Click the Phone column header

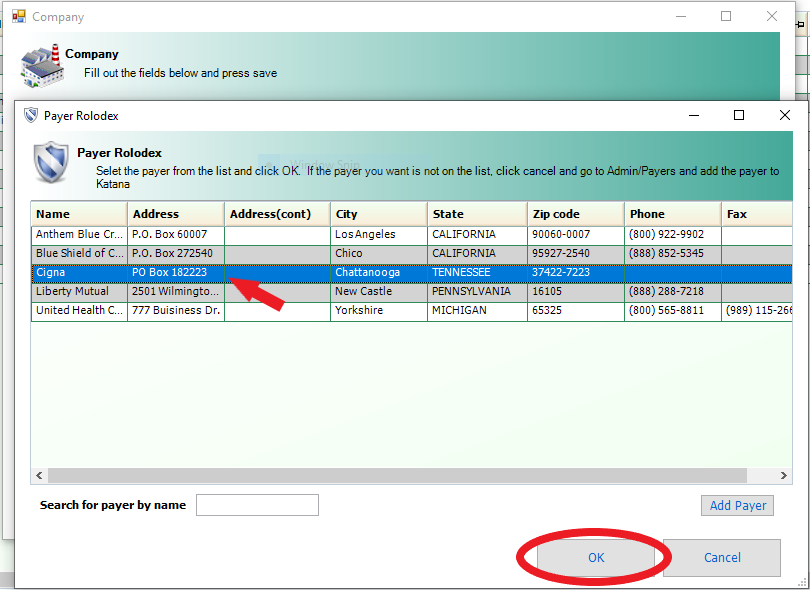673,214
